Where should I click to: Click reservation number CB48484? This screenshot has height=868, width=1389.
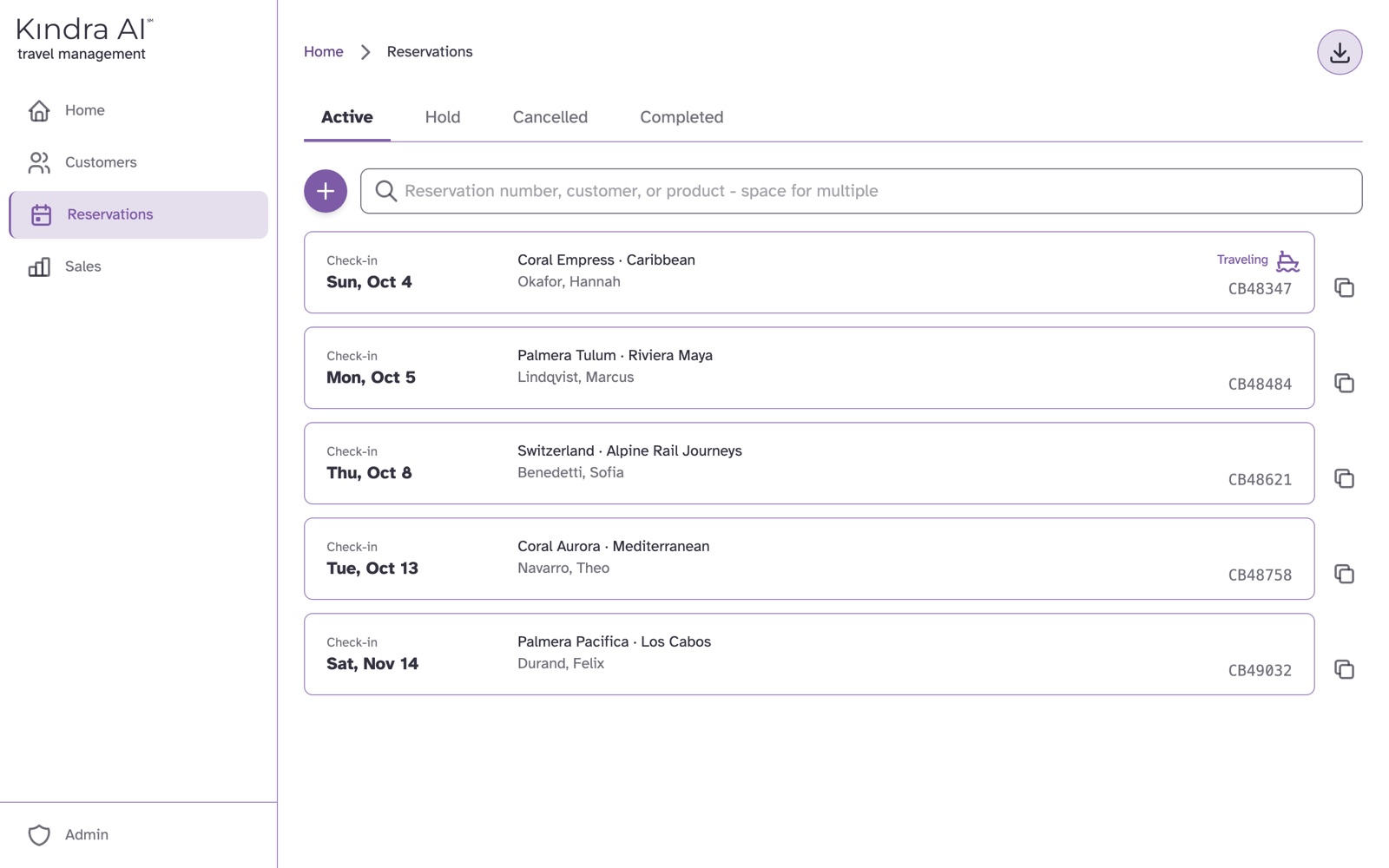1260,385
